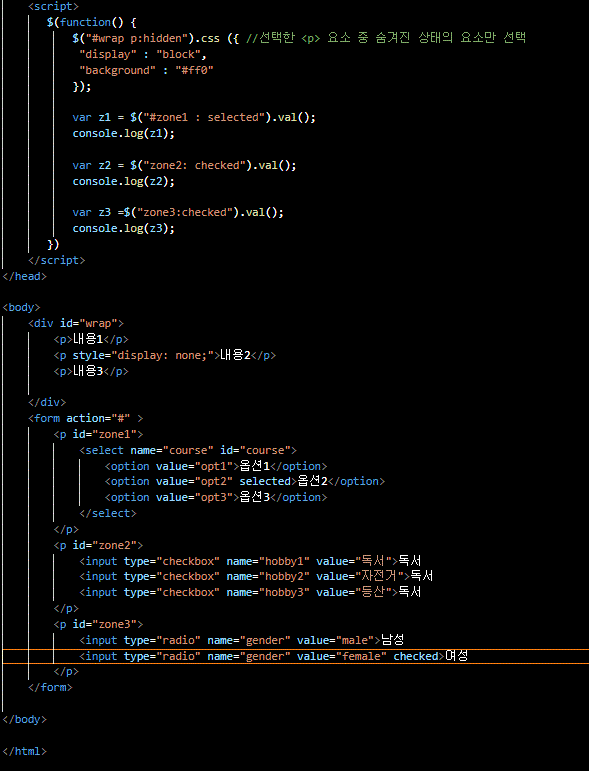Screen dimensions: 589x771
Task: Click the "zone3:checked" selector string
Action: tap(185, 212)
